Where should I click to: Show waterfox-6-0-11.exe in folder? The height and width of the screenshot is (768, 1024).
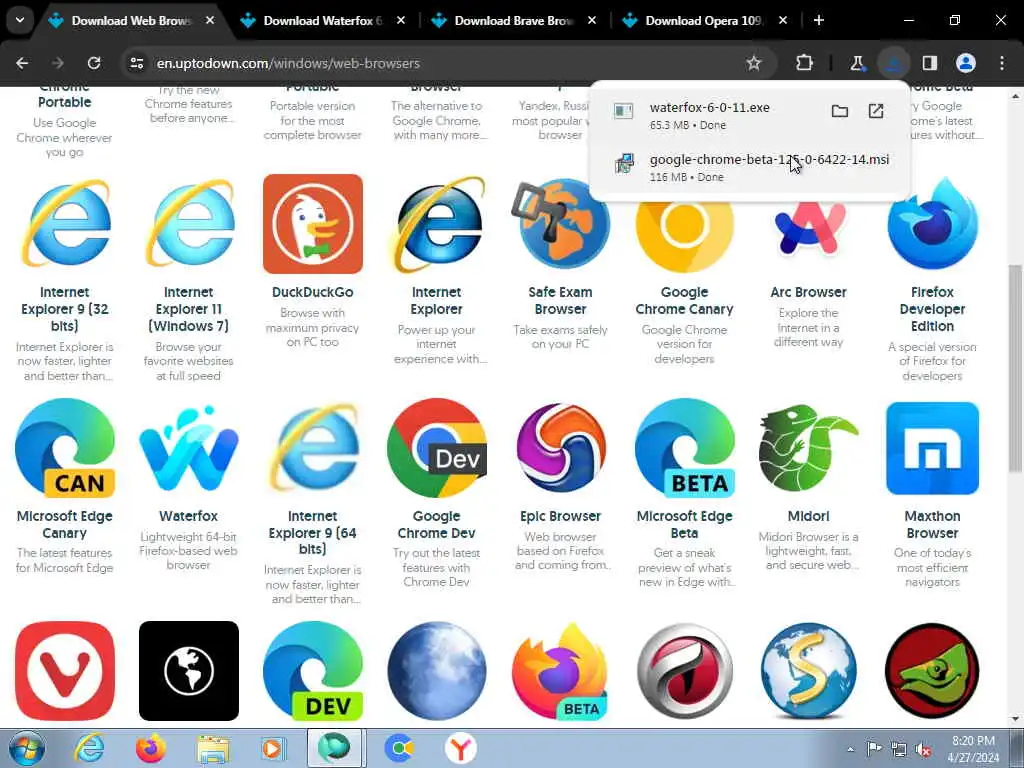pyautogui.click(x=840, y=111)
